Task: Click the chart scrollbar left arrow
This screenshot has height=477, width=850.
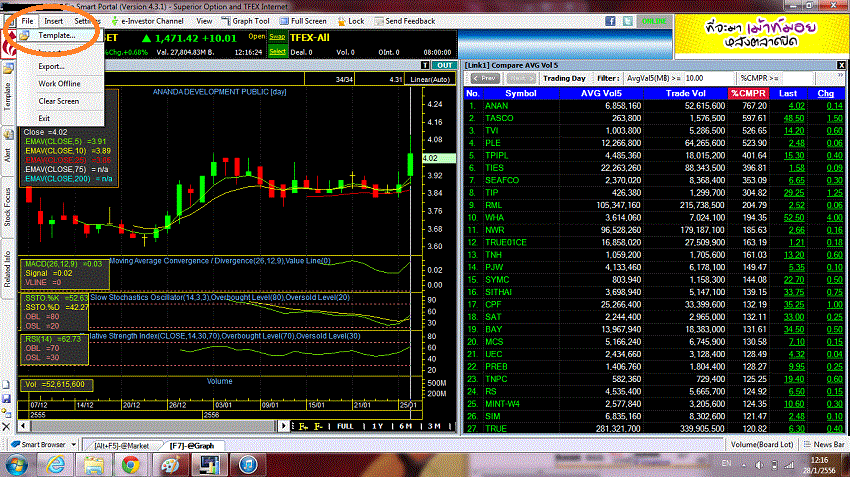Action: coord(23,426)
